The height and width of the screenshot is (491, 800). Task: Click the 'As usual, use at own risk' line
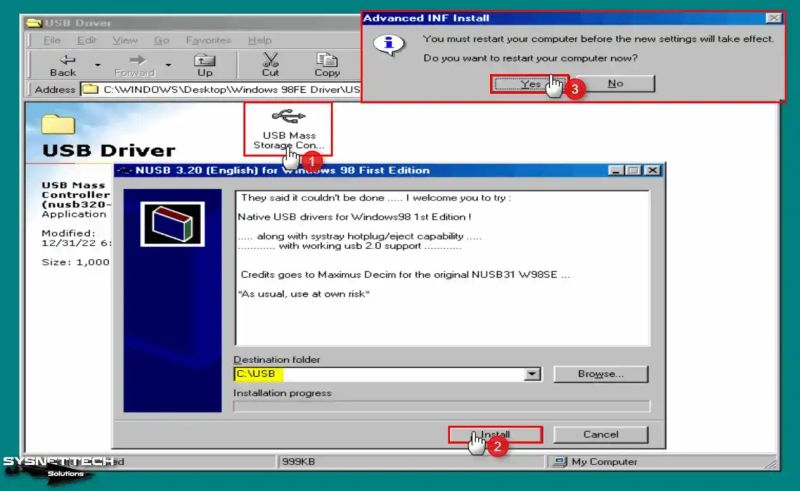pyautogui.click(x=304, y=294)
